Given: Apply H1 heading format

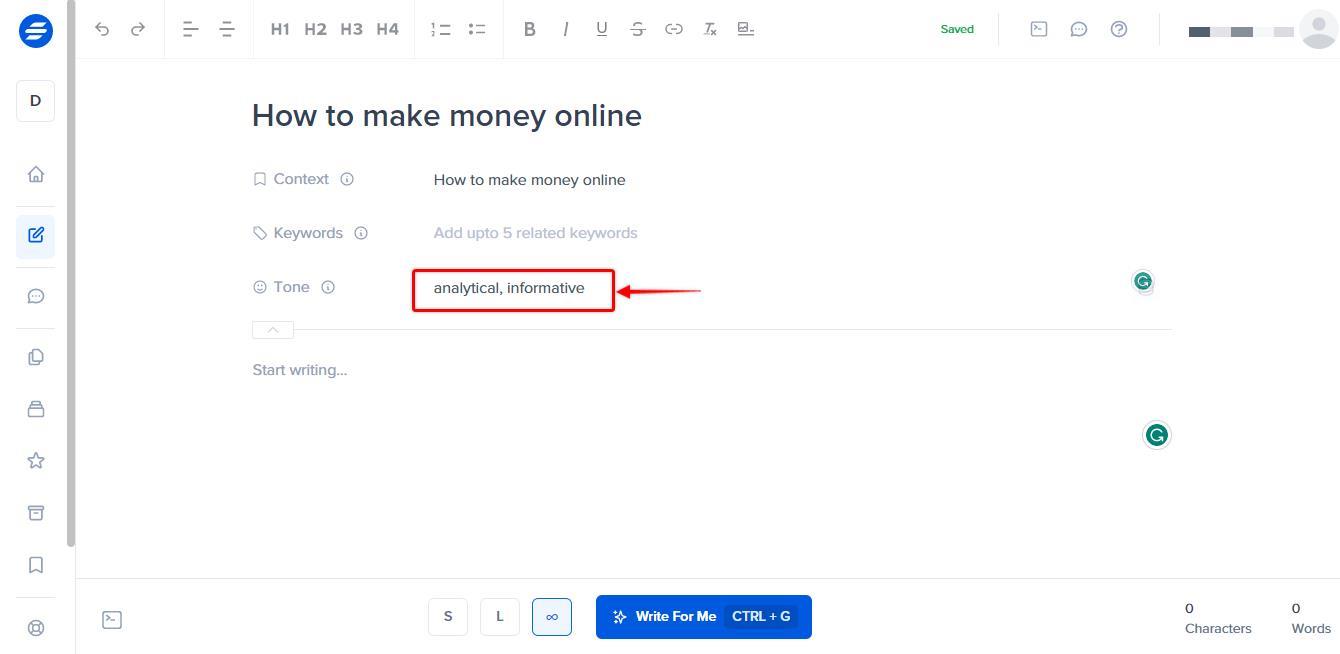Looking at the screenshot, I should [280, 29].
